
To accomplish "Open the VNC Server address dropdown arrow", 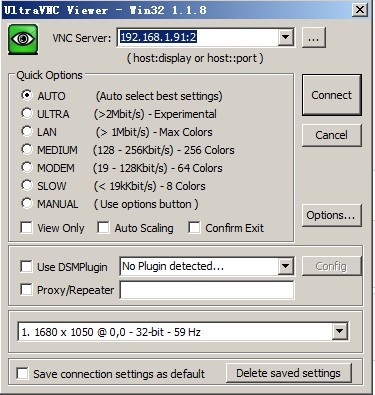I will (285, 38).
